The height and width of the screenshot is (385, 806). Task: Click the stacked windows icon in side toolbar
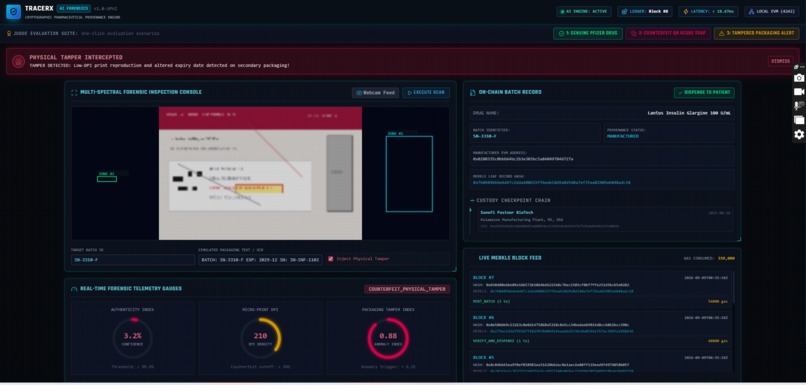799,120
